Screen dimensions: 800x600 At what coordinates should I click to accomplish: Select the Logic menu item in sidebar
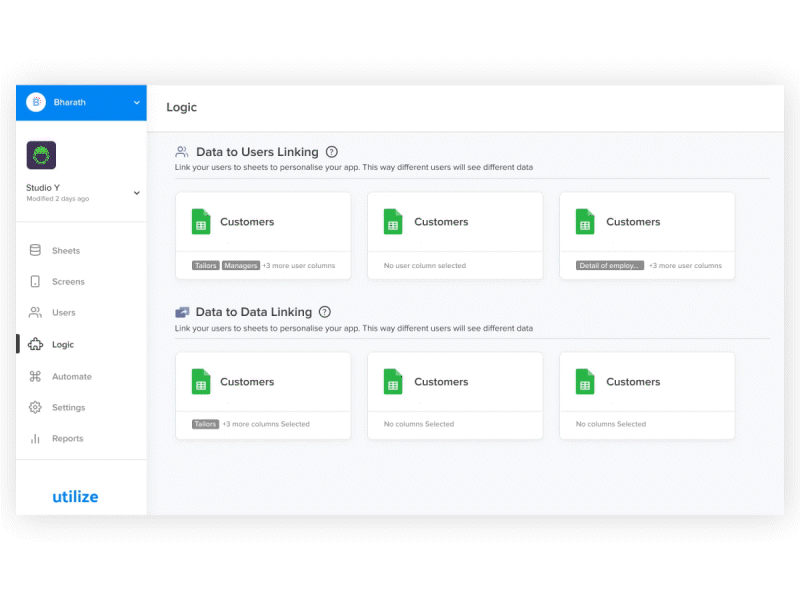(x=62, y=344)
